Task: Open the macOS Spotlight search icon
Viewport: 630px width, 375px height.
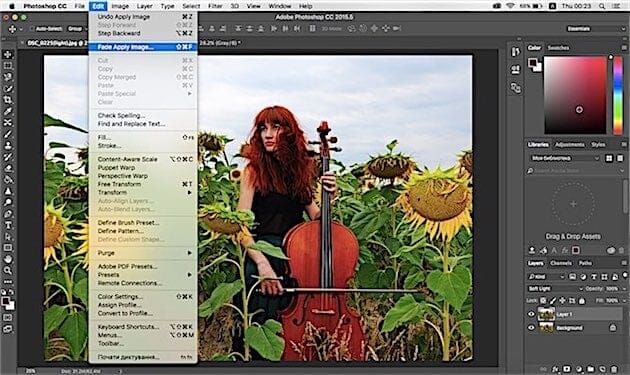Action: coord(601,6)
